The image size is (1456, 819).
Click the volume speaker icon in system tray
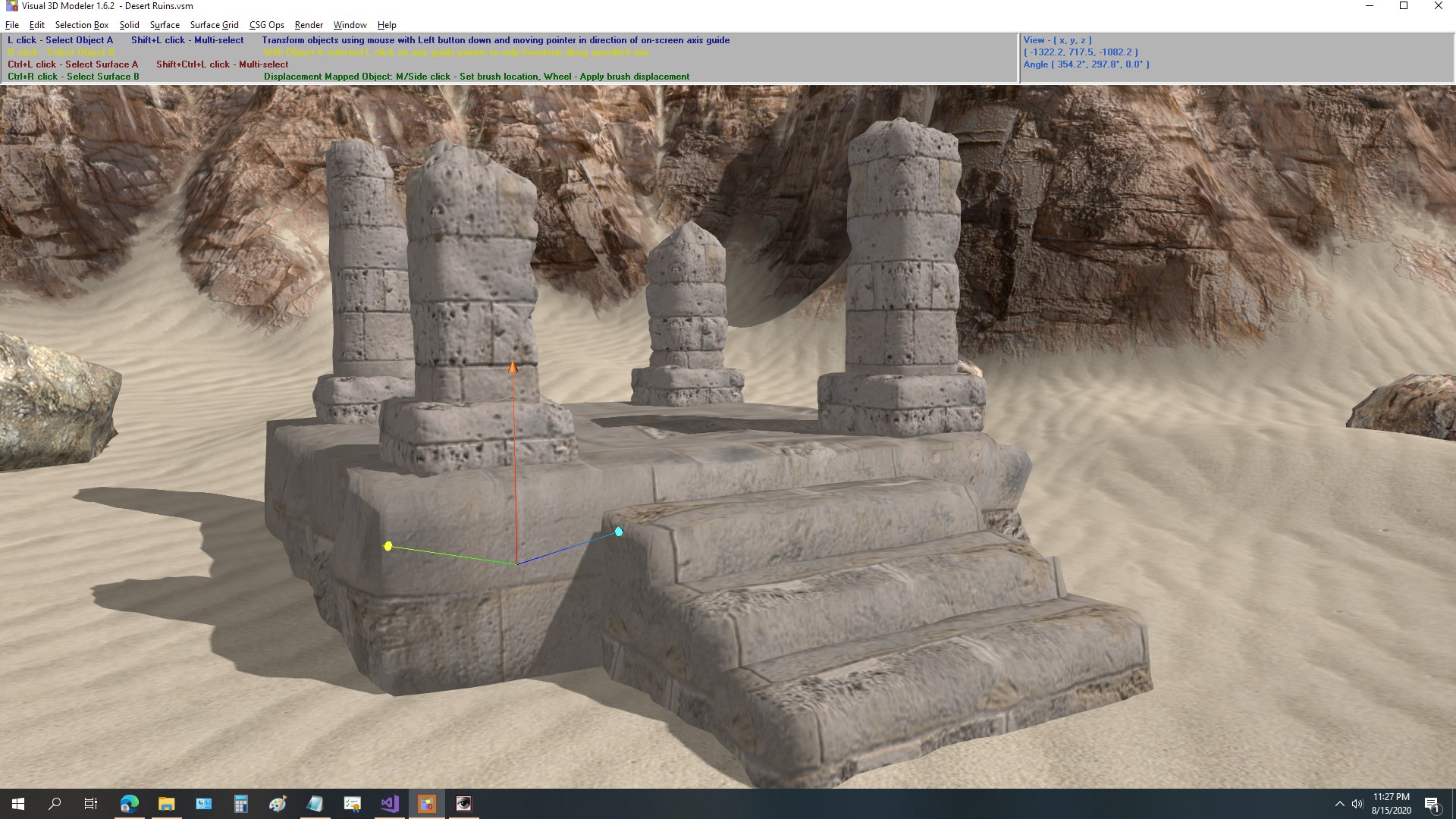click(1357, 804)
